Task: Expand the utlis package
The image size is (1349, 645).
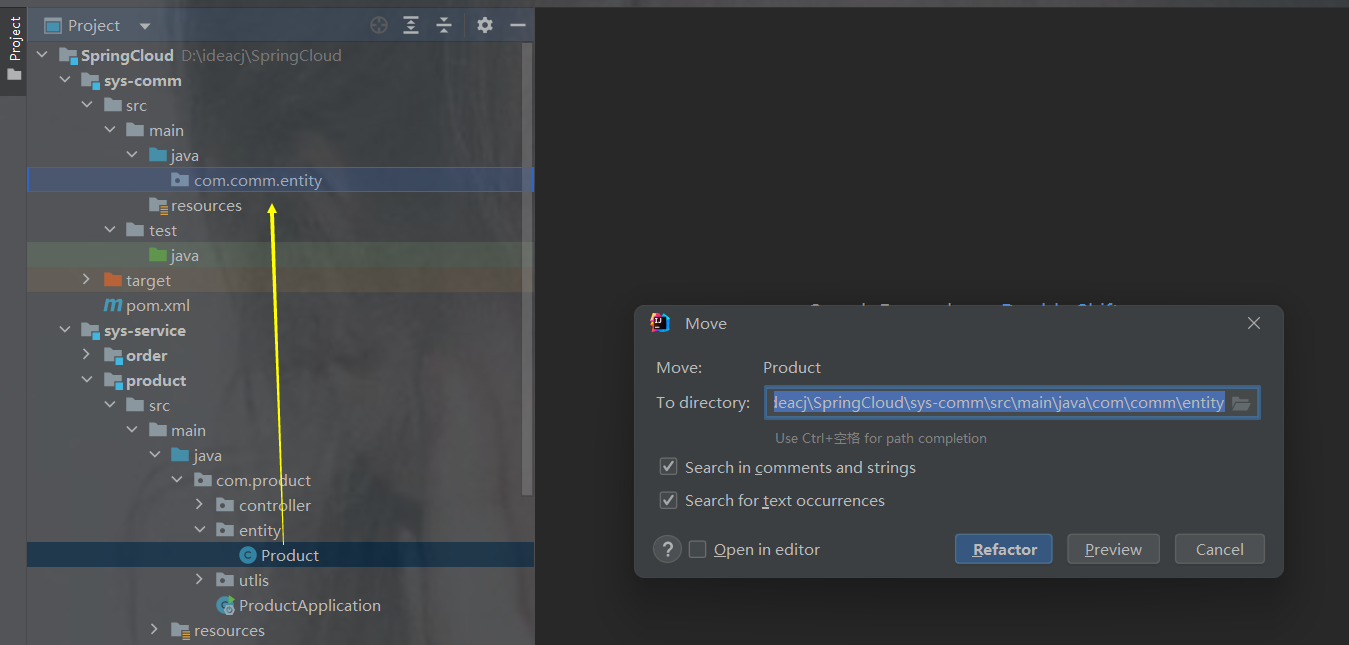Action: click(200, 581)
